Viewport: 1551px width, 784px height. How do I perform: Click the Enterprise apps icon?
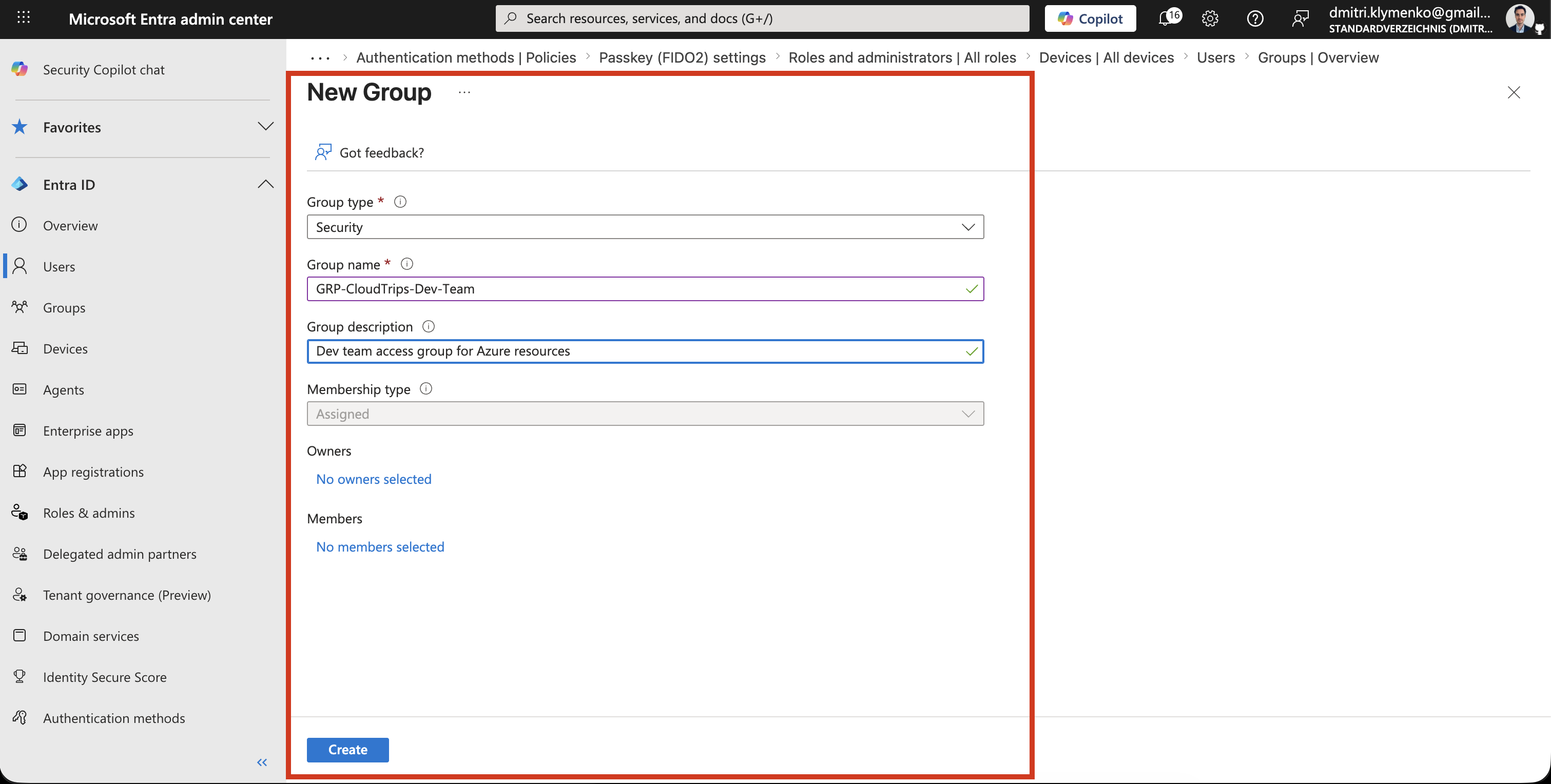pyautogui.click(x=20, y=430)
